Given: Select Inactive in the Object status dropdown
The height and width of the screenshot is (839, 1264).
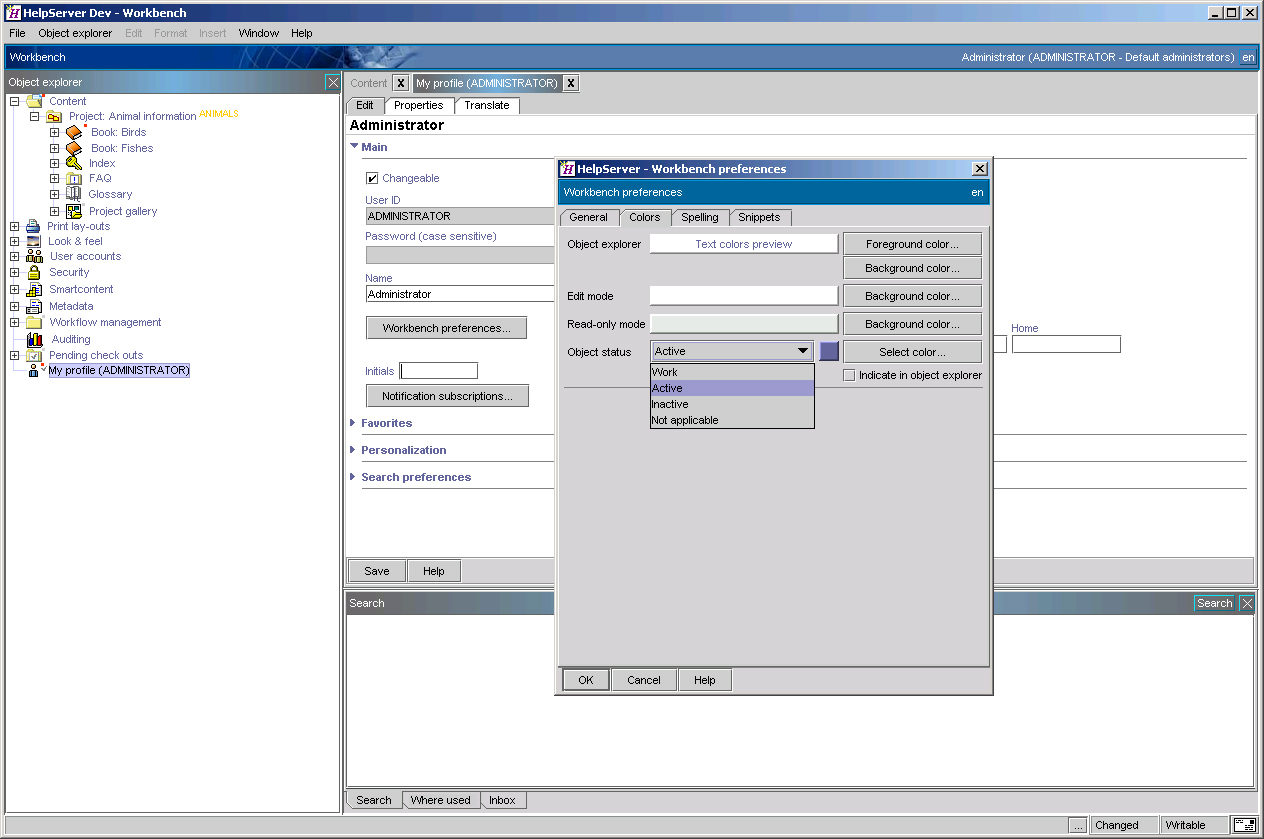Looking at the screenshot, I should pos(669,404).
